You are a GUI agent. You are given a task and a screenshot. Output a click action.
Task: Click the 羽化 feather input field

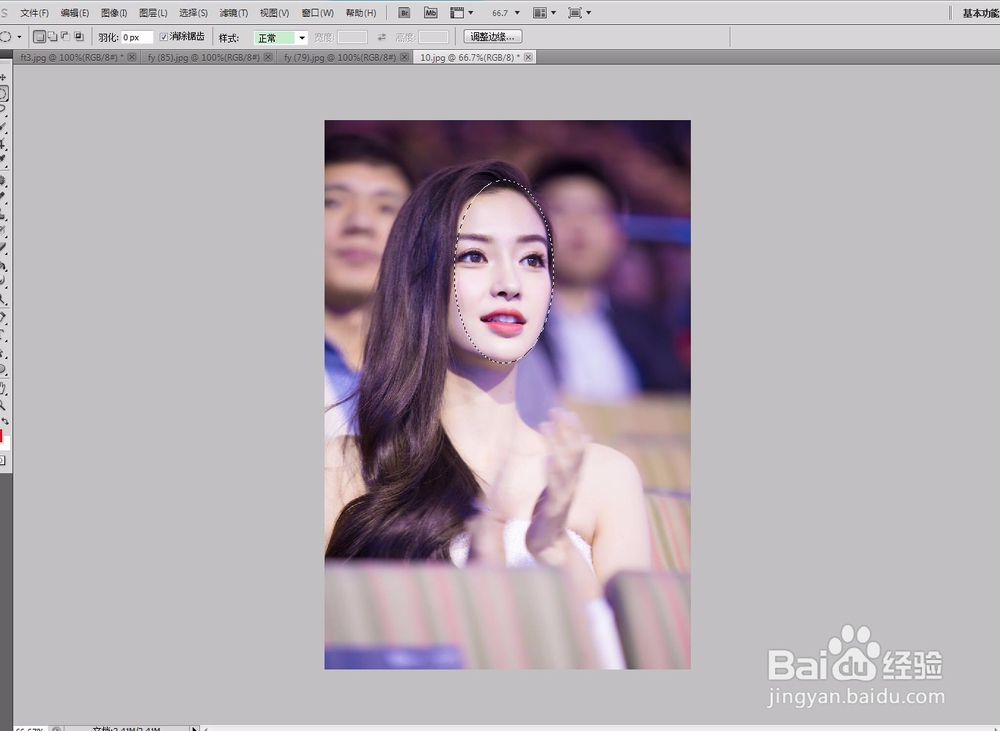coord(137,38)
